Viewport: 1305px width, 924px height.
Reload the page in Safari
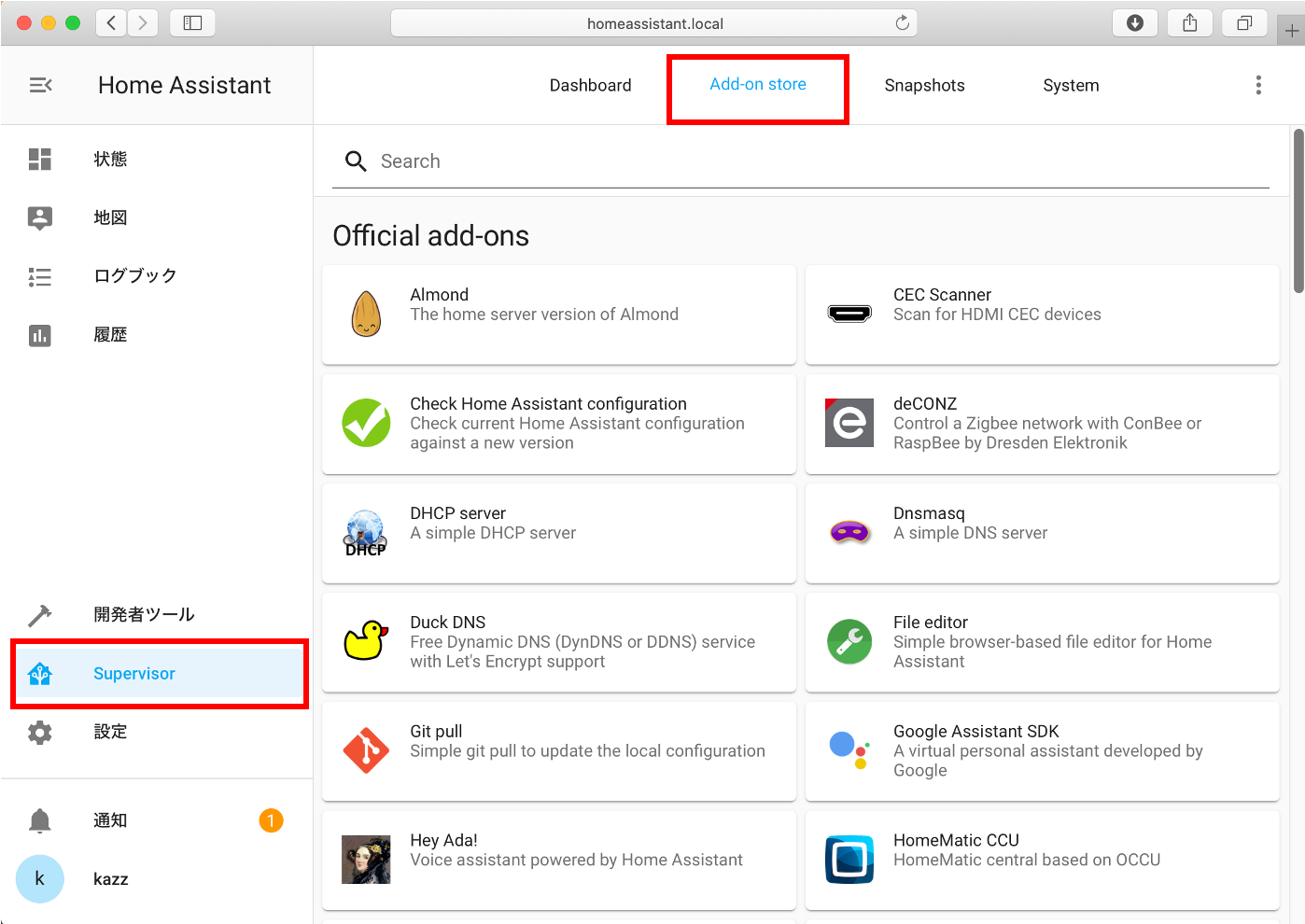[x=902, y=23]
